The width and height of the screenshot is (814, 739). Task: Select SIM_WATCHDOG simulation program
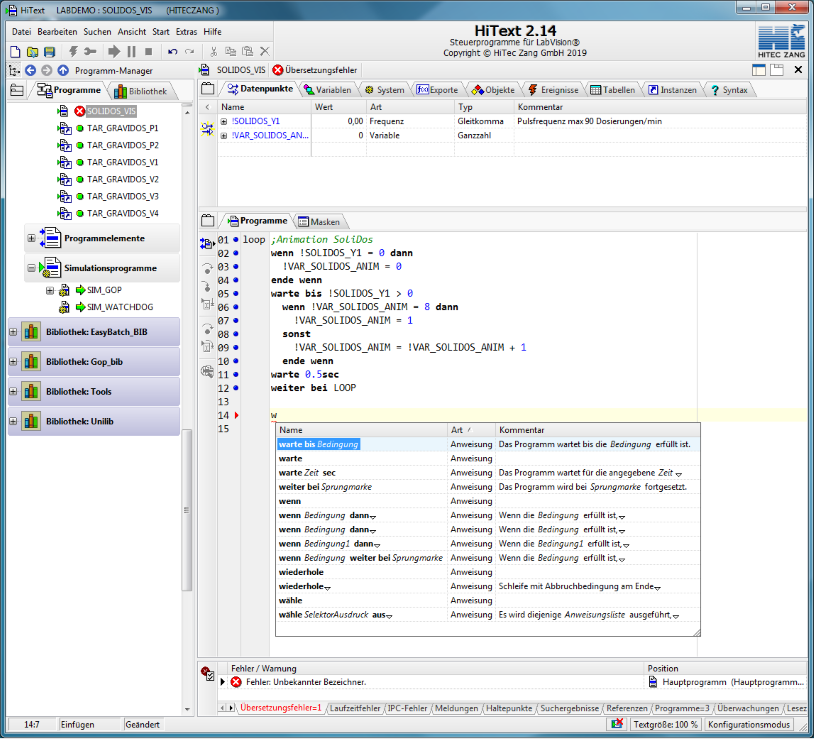click(120, 307)
